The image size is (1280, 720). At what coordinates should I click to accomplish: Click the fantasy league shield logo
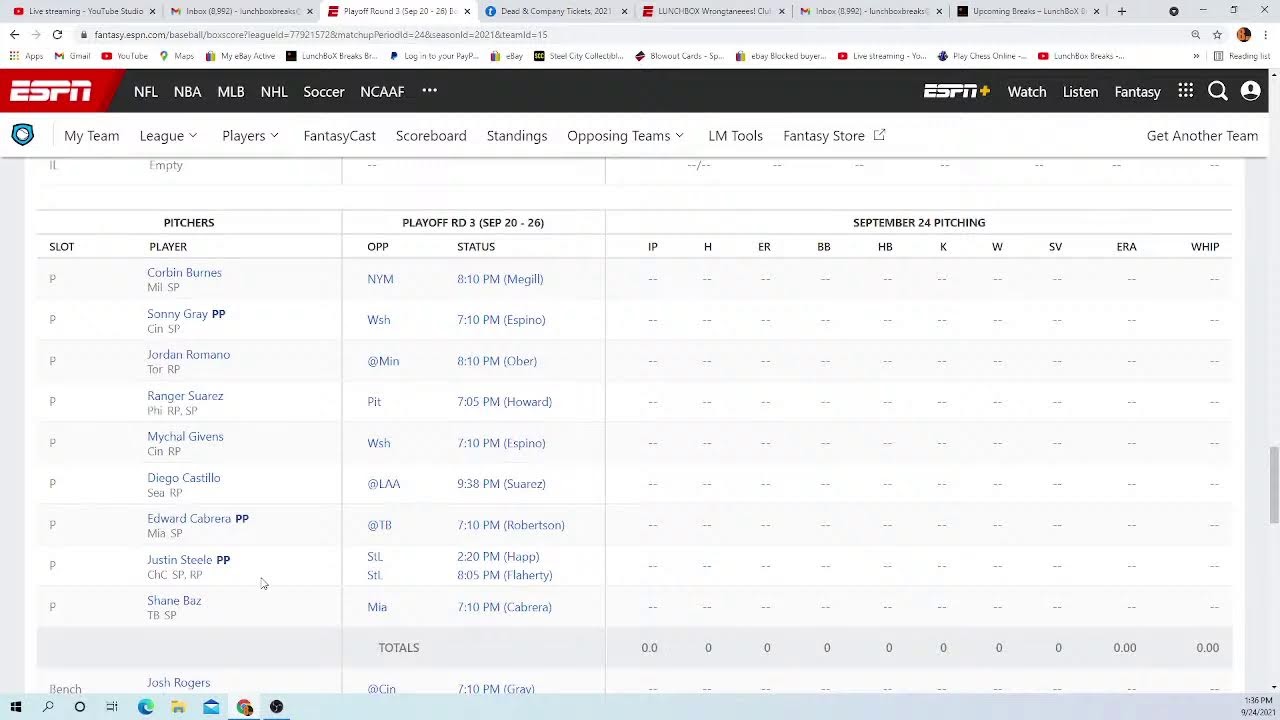click(x=23, y=135)
